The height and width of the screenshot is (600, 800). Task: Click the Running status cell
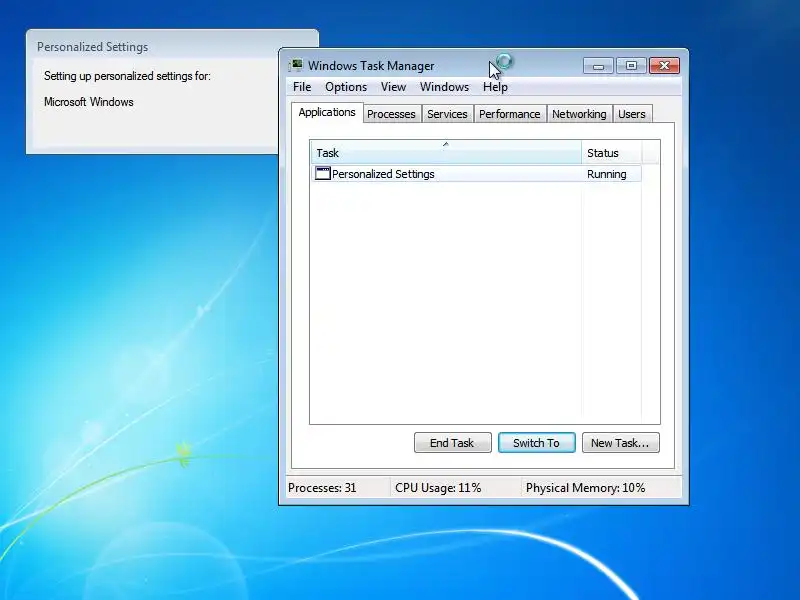[606, 174]
